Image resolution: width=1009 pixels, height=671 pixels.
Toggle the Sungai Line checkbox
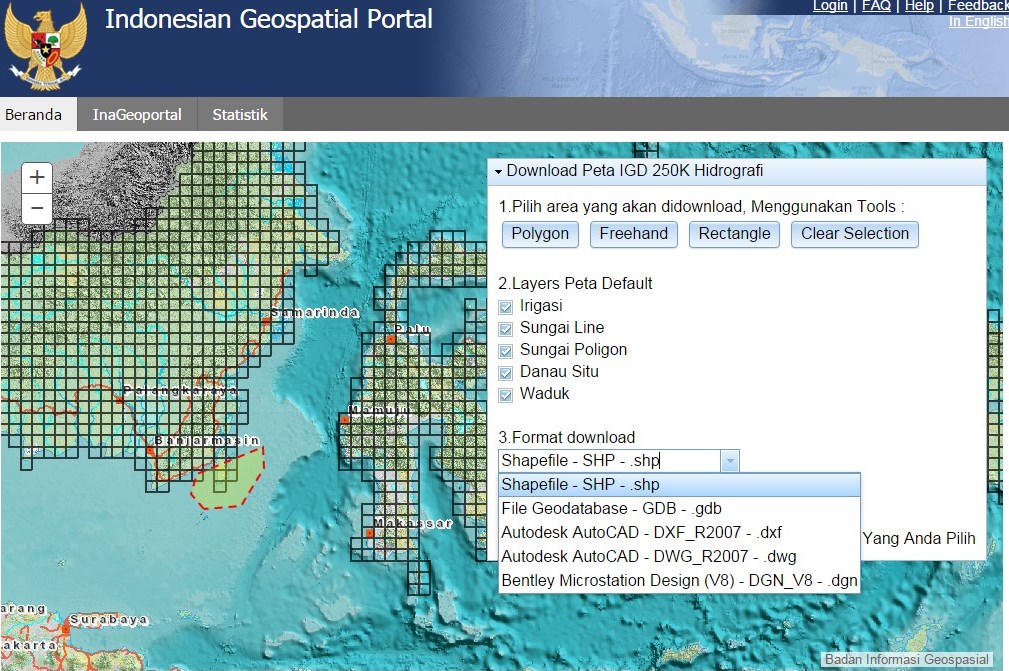point(507,328)
